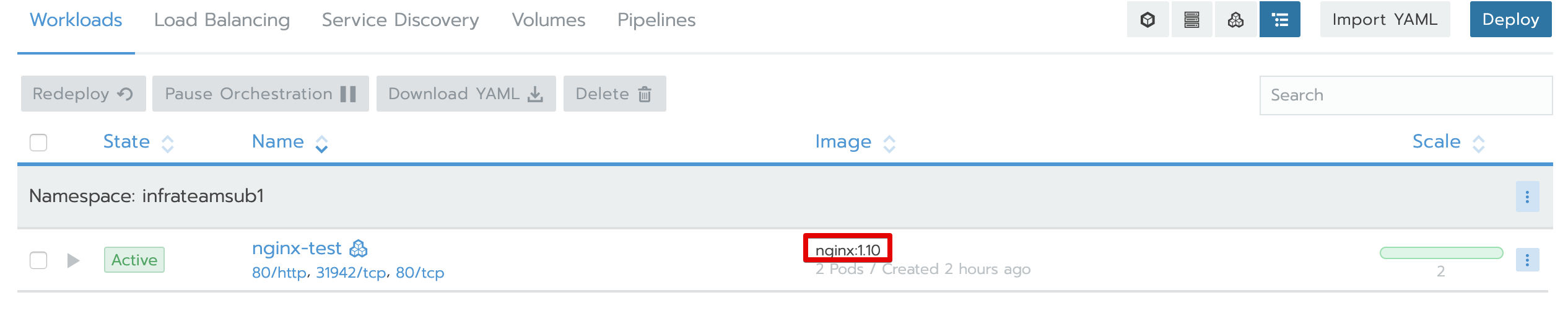
Task: Open the nginx-test workload link
Action: [297, 249]
